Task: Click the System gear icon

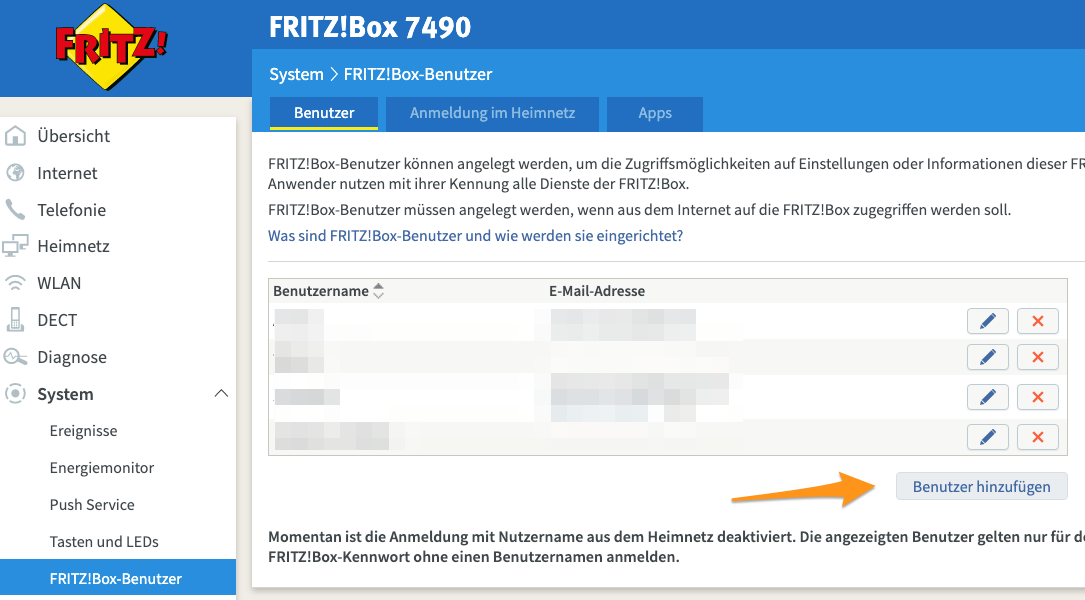Action: tap(15, 394)
